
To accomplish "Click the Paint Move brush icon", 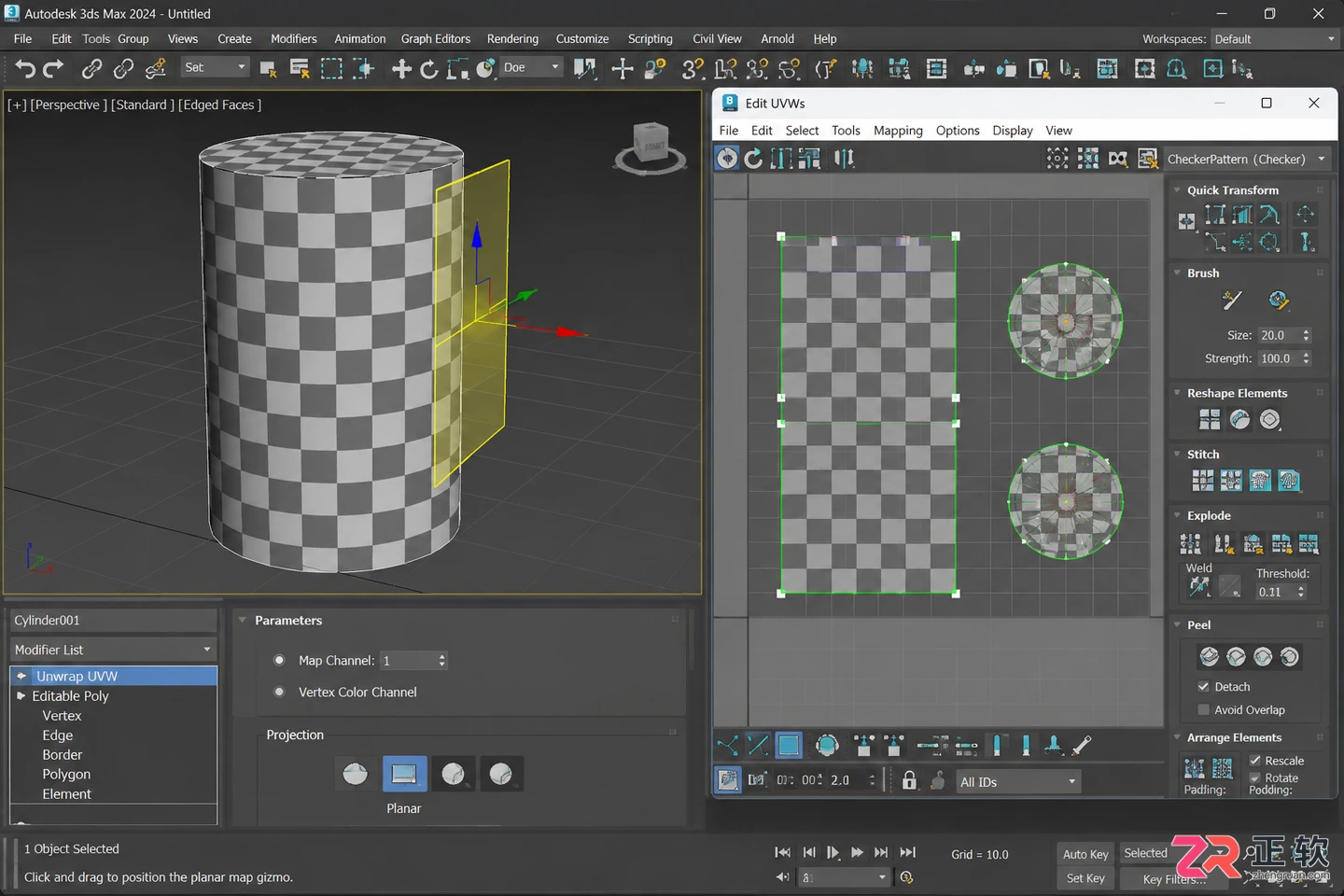I will [x=1232, y=301].
